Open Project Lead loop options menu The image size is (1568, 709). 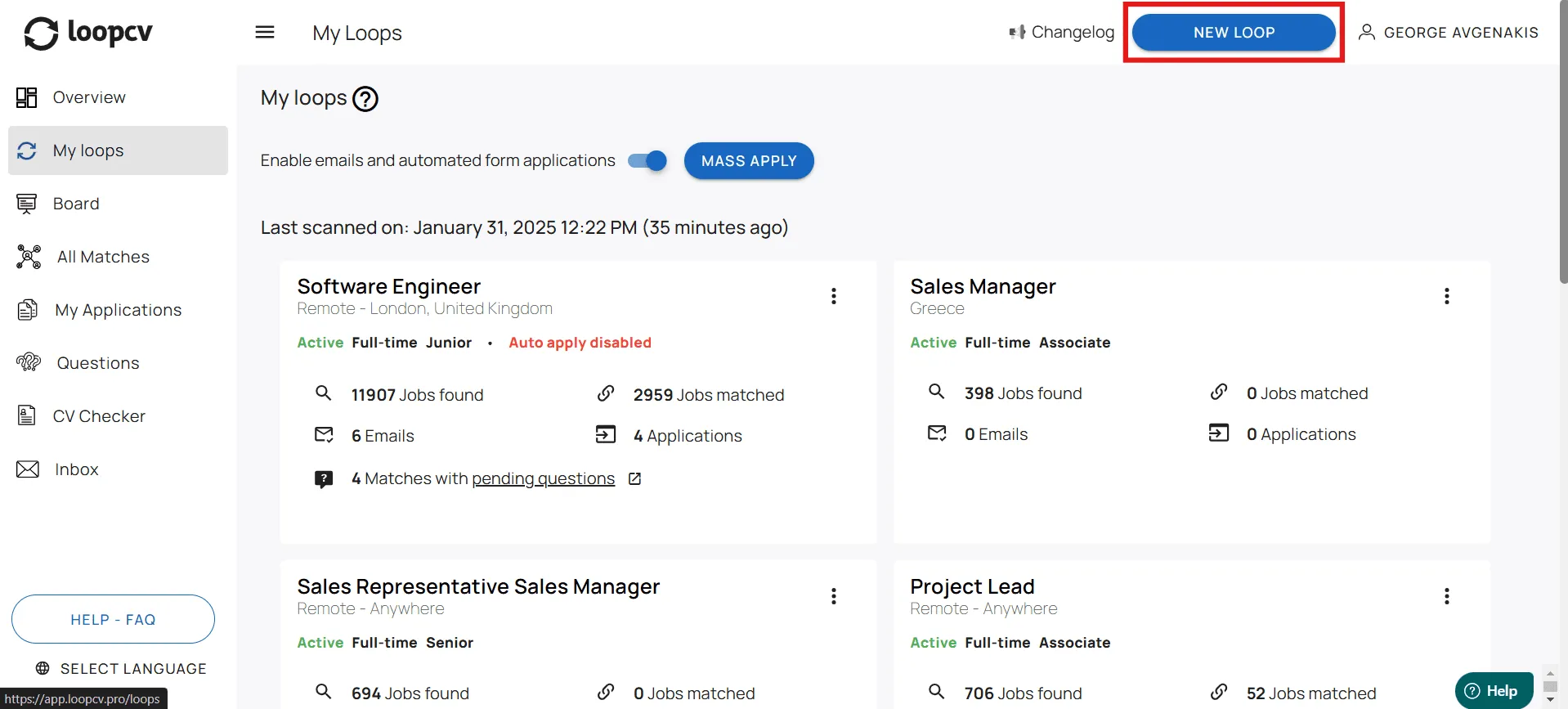[1447, 596]
